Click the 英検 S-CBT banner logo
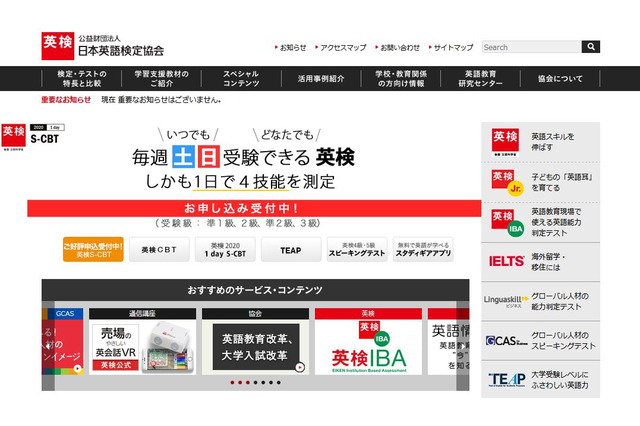This screenshot has height=426, width=640. (x=33, y=137)
